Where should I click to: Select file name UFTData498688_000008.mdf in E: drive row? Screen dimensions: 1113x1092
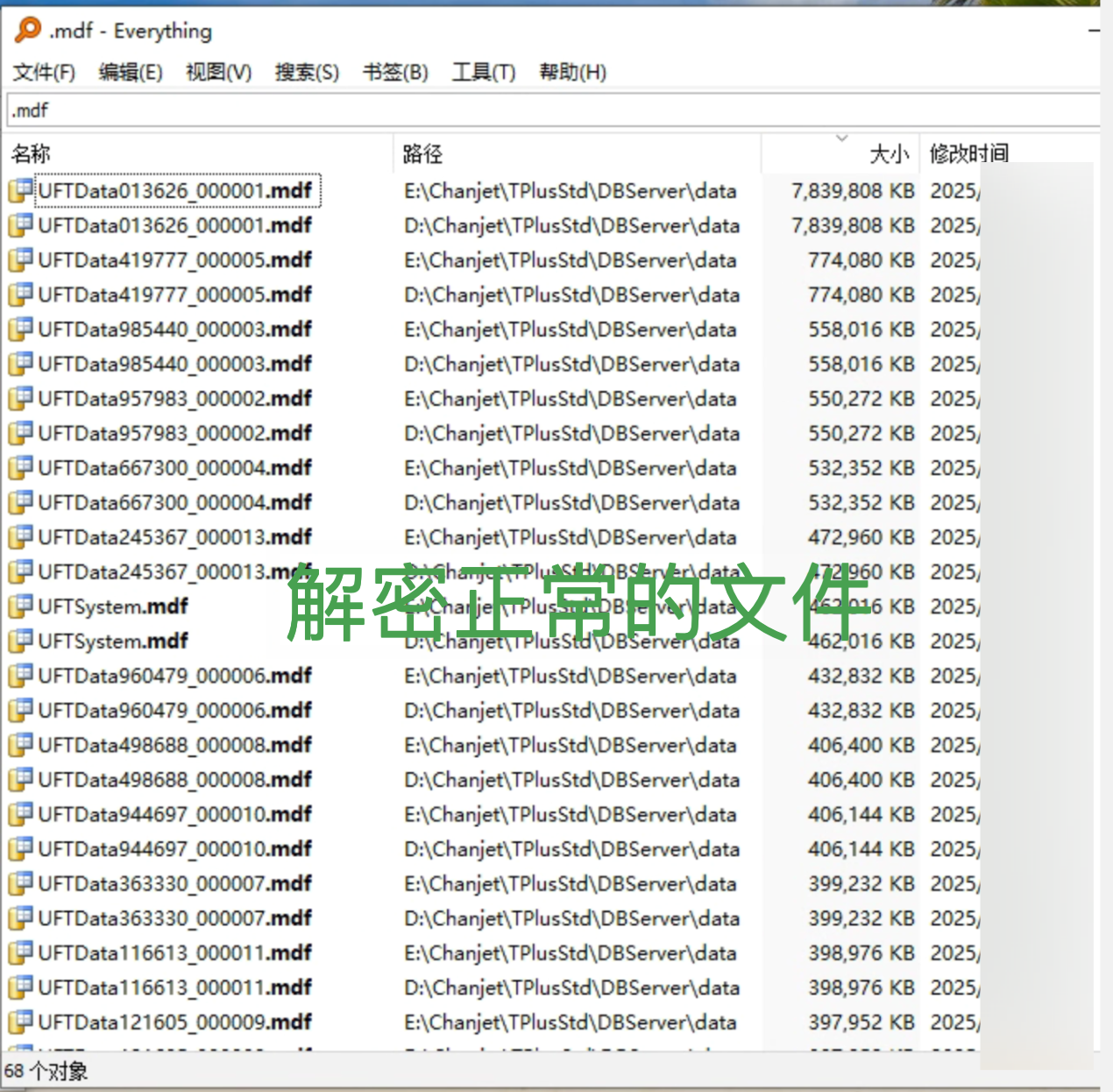pyautogui.click(x=174, y=744)
